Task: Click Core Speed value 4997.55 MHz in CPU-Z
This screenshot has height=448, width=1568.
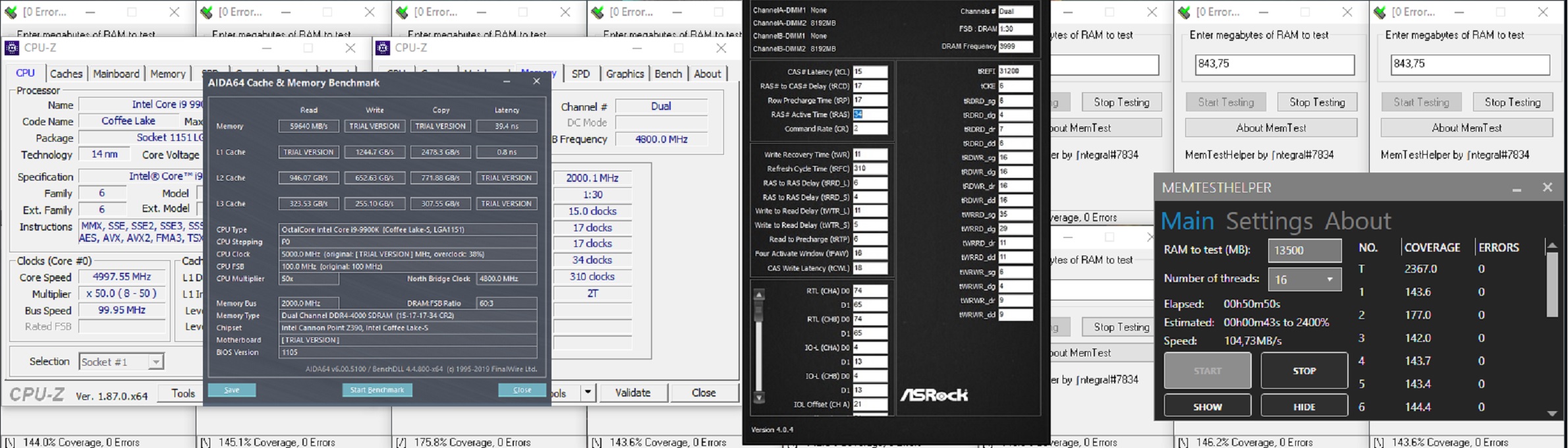Action: [122, 277]
